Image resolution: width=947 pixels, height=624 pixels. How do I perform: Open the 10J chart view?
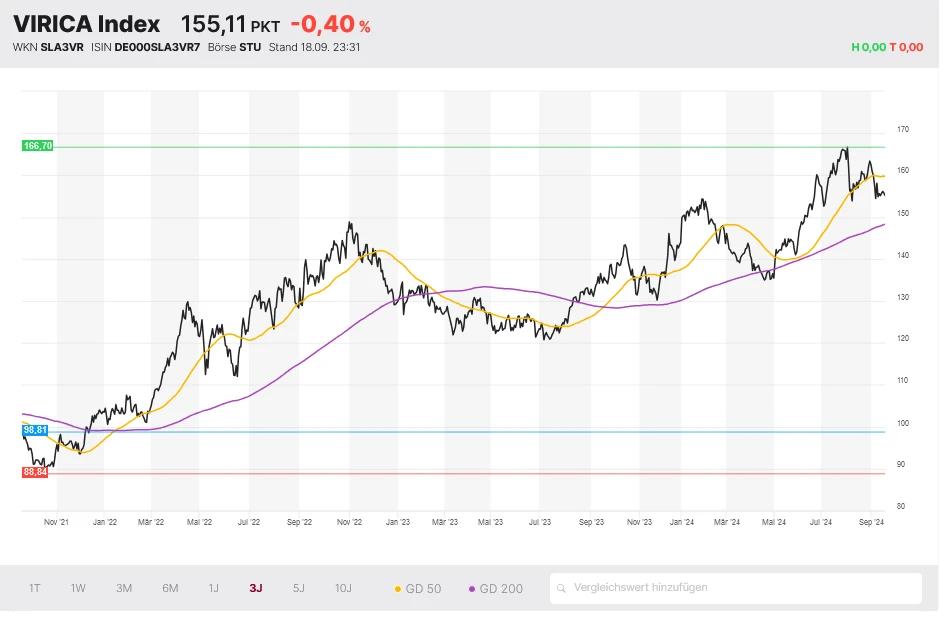click(x=340, y=588)
